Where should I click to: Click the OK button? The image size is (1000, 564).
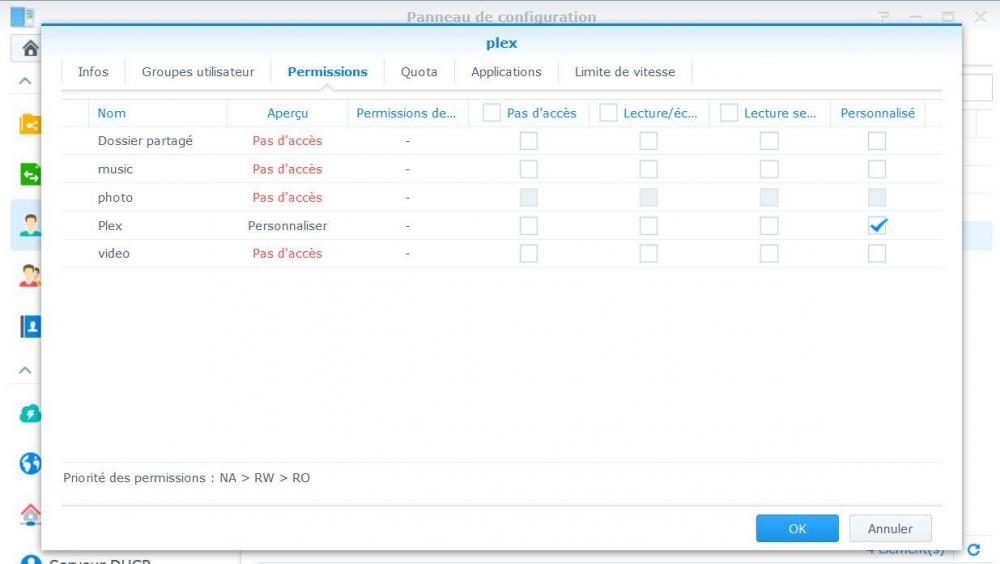(797, 529)
